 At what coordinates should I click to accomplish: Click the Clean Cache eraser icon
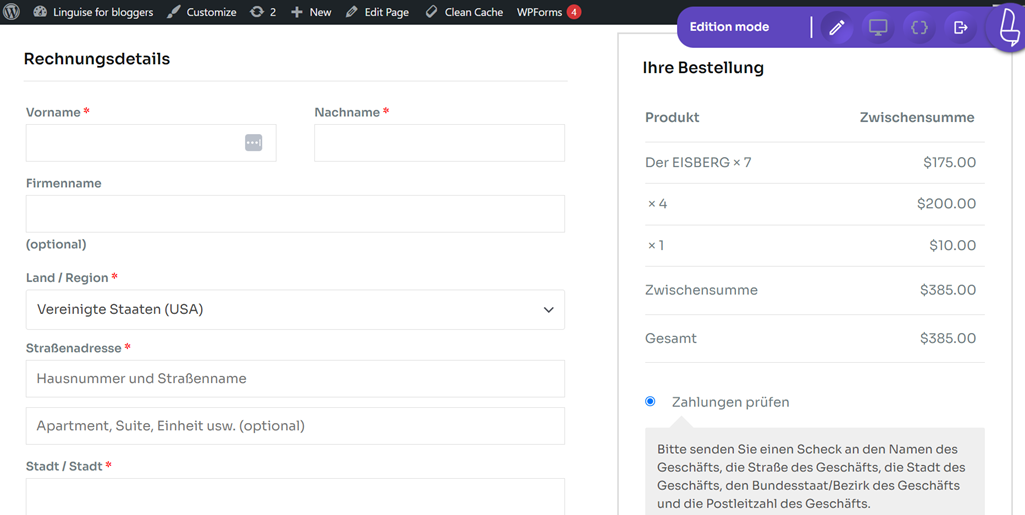pyautogui.click(x=431, y=12)
